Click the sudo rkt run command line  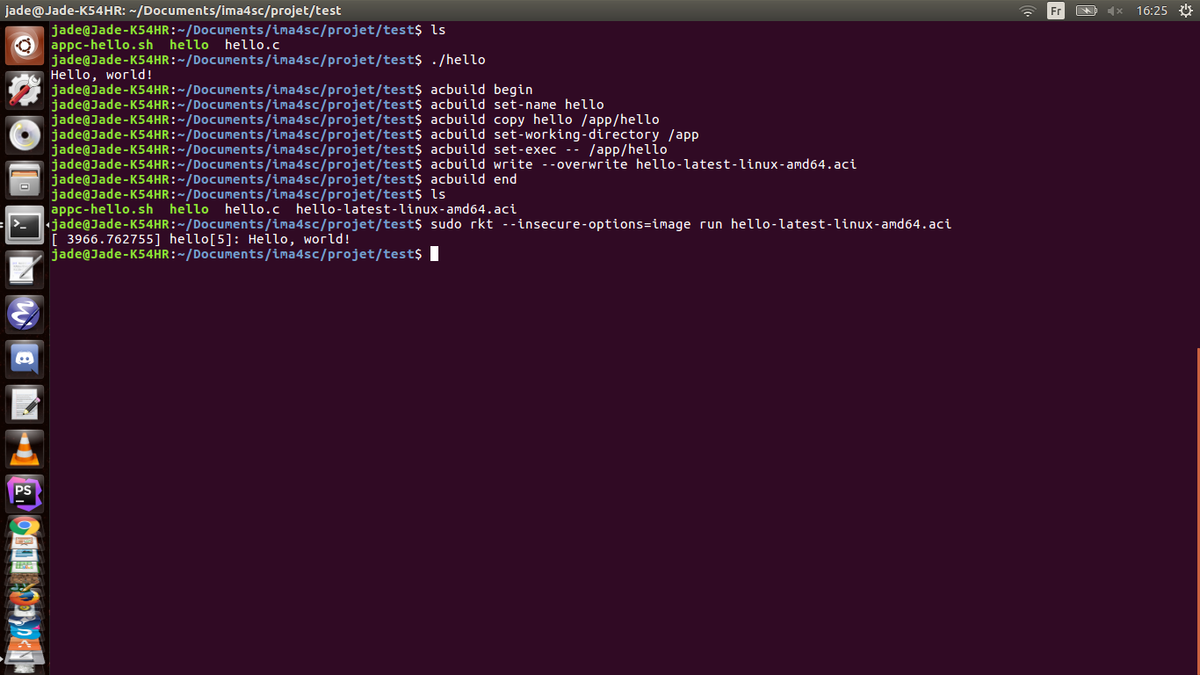click(x=690, y=225)
